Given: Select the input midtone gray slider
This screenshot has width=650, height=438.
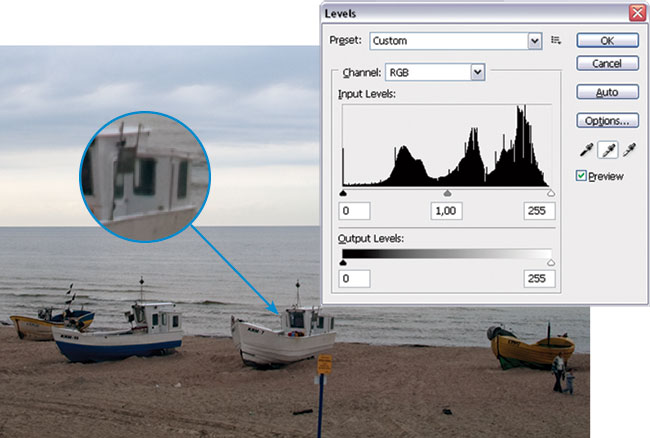Looking at the screenshot, I should tap(447, 193).
